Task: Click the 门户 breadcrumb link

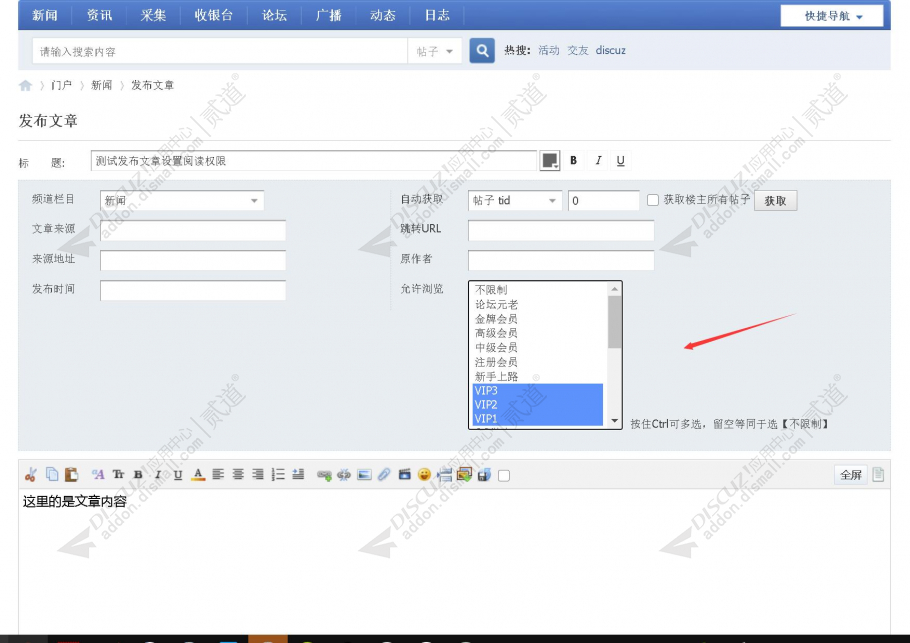Action: click(61, 85)
